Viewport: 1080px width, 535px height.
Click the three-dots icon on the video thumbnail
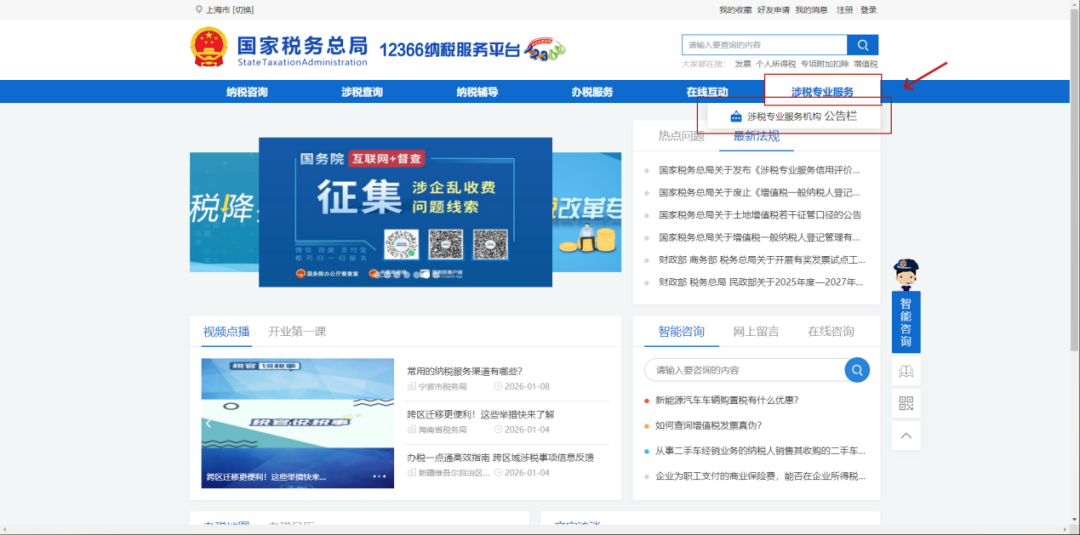pos(380,476)
